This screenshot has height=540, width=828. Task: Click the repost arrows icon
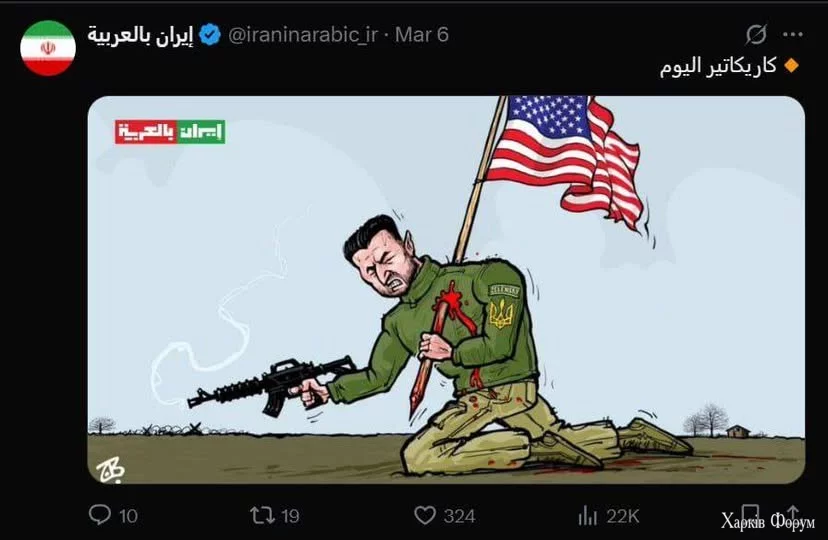click(262, 515)
